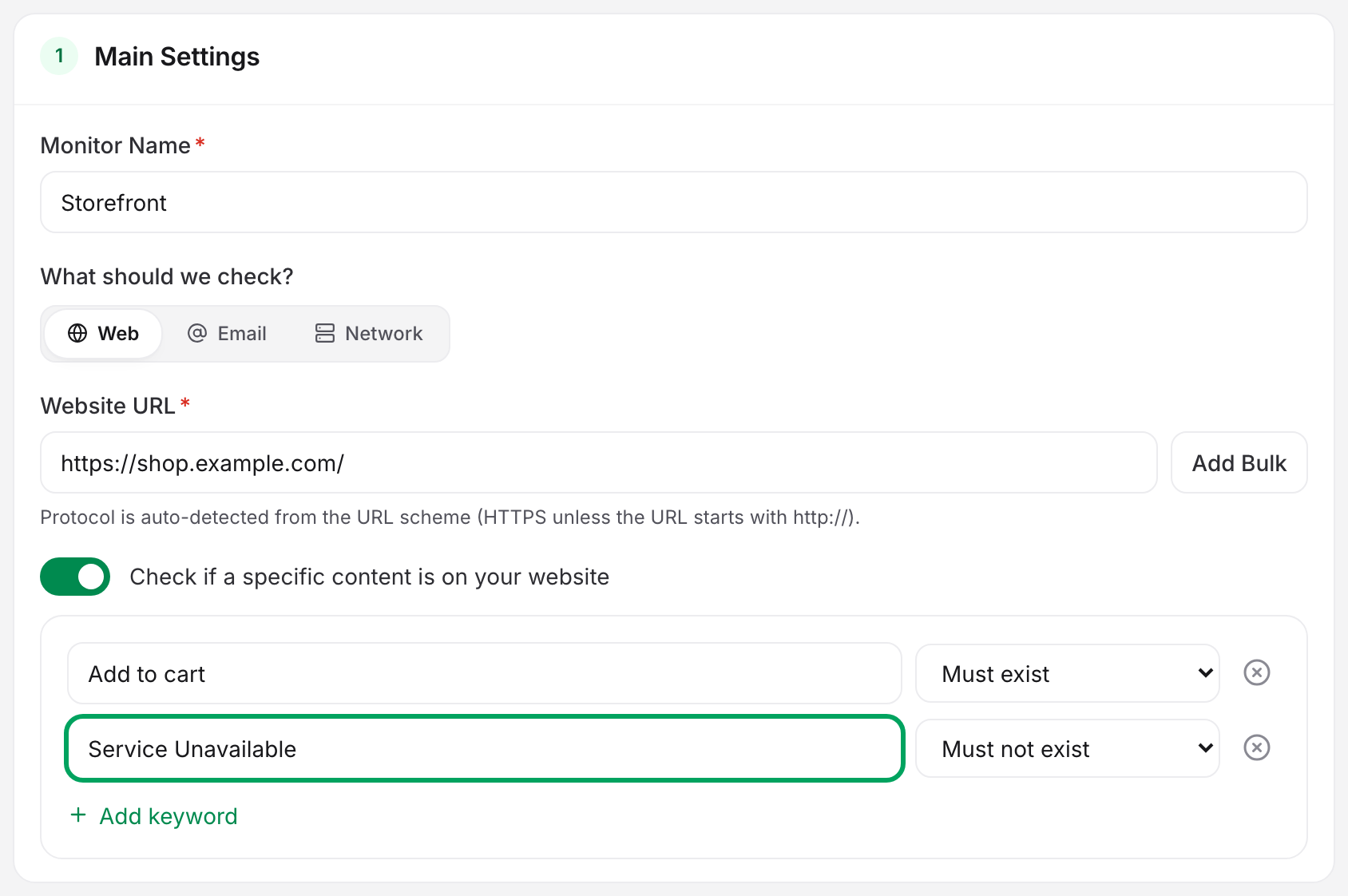
Task: Click the server icon on Network tab
Action: (325, 333)
